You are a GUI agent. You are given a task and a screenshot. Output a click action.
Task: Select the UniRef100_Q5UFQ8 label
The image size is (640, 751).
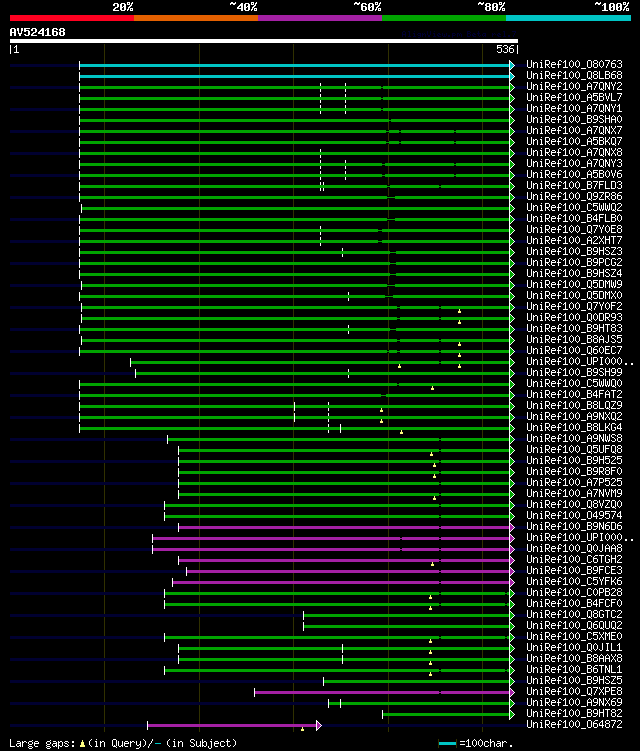(x=574, y=450)
